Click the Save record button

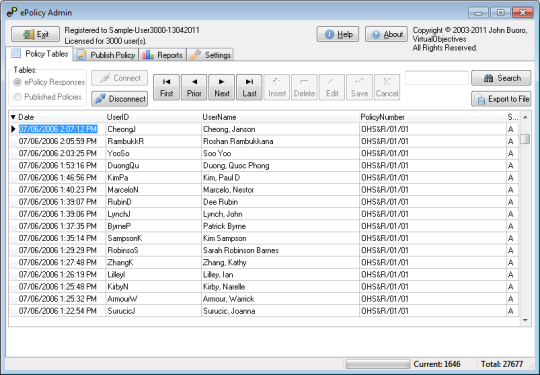click(x=359, y=87)
